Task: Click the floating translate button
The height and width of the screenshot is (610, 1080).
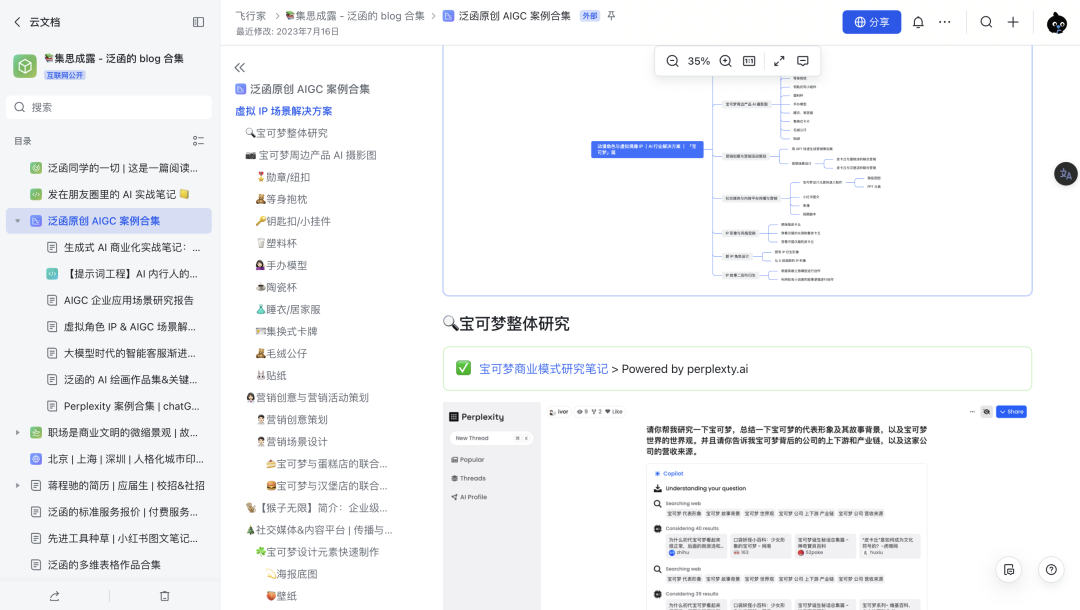Action: pyautogui.click(x=1066, y=173)
